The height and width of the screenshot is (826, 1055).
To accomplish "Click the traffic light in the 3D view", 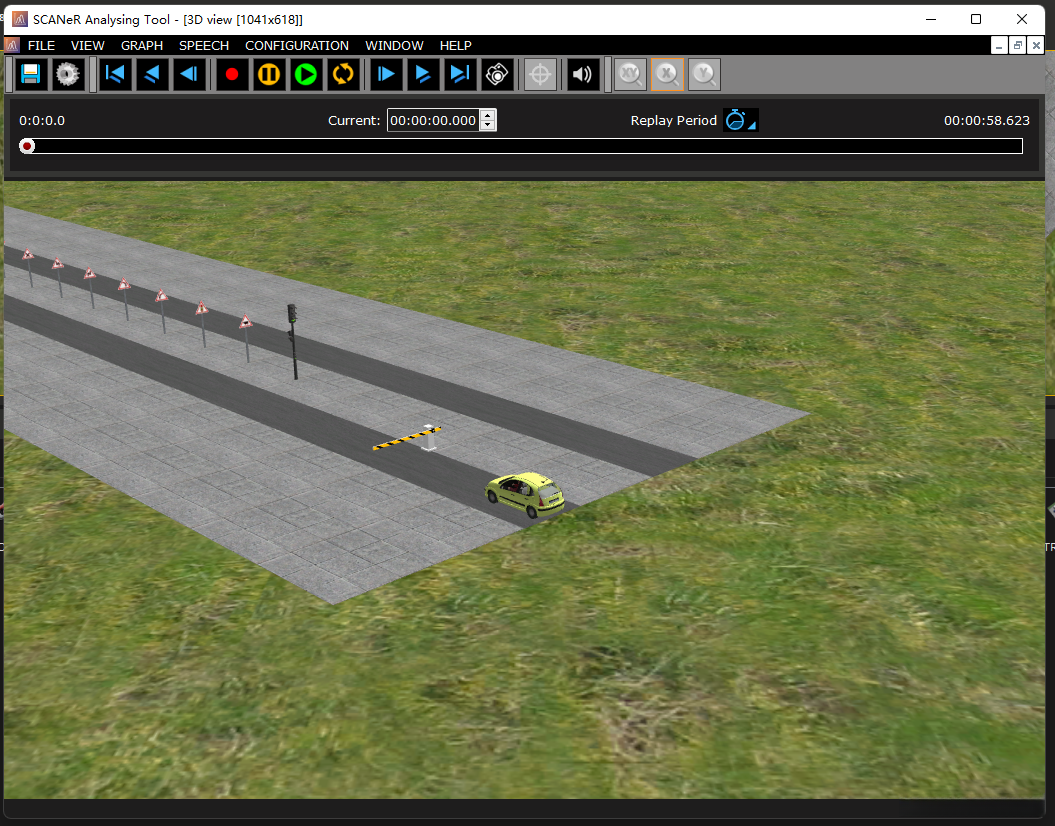I will click(x=293, y=341).
